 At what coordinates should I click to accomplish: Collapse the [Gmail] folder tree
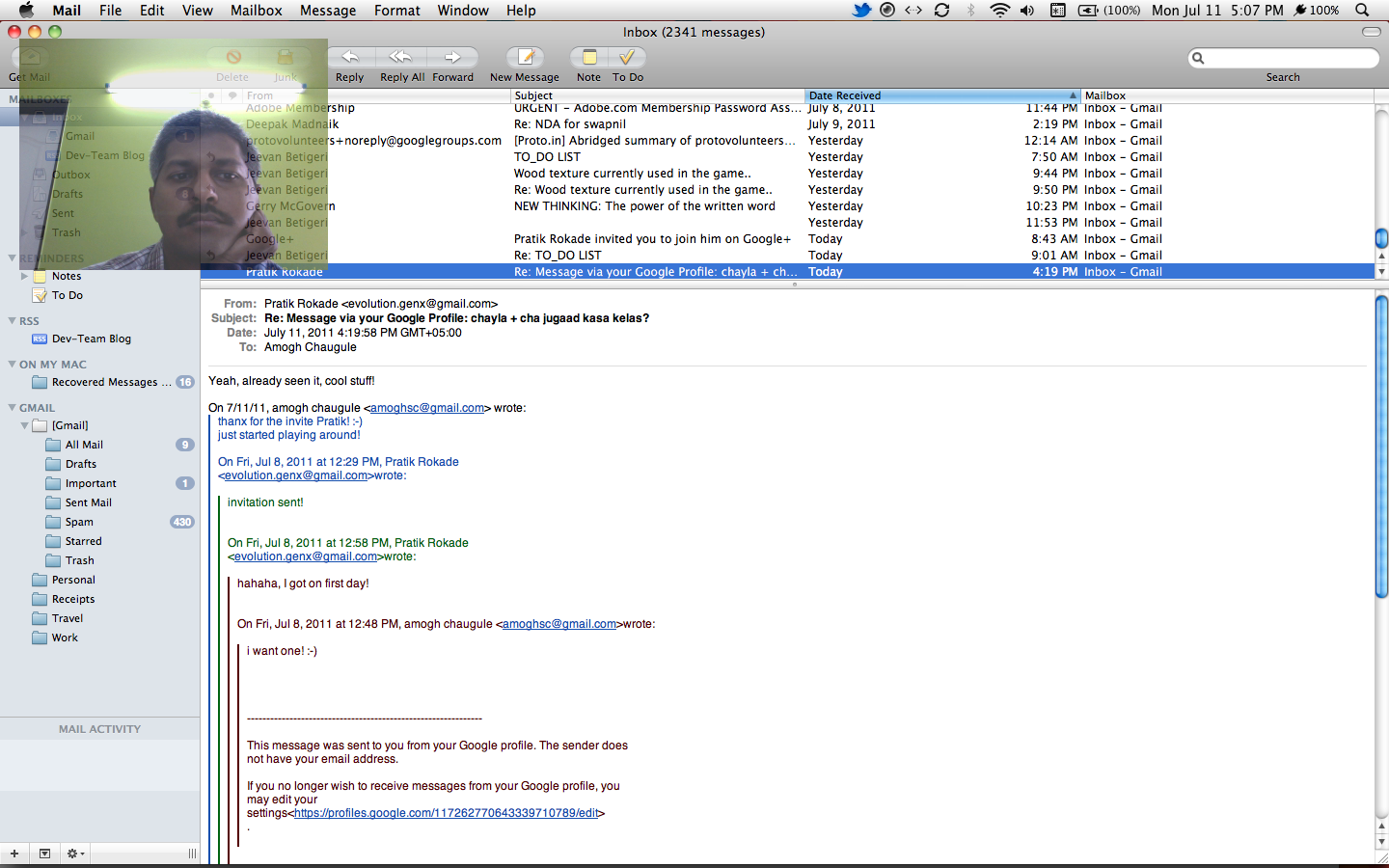[24, 425]
